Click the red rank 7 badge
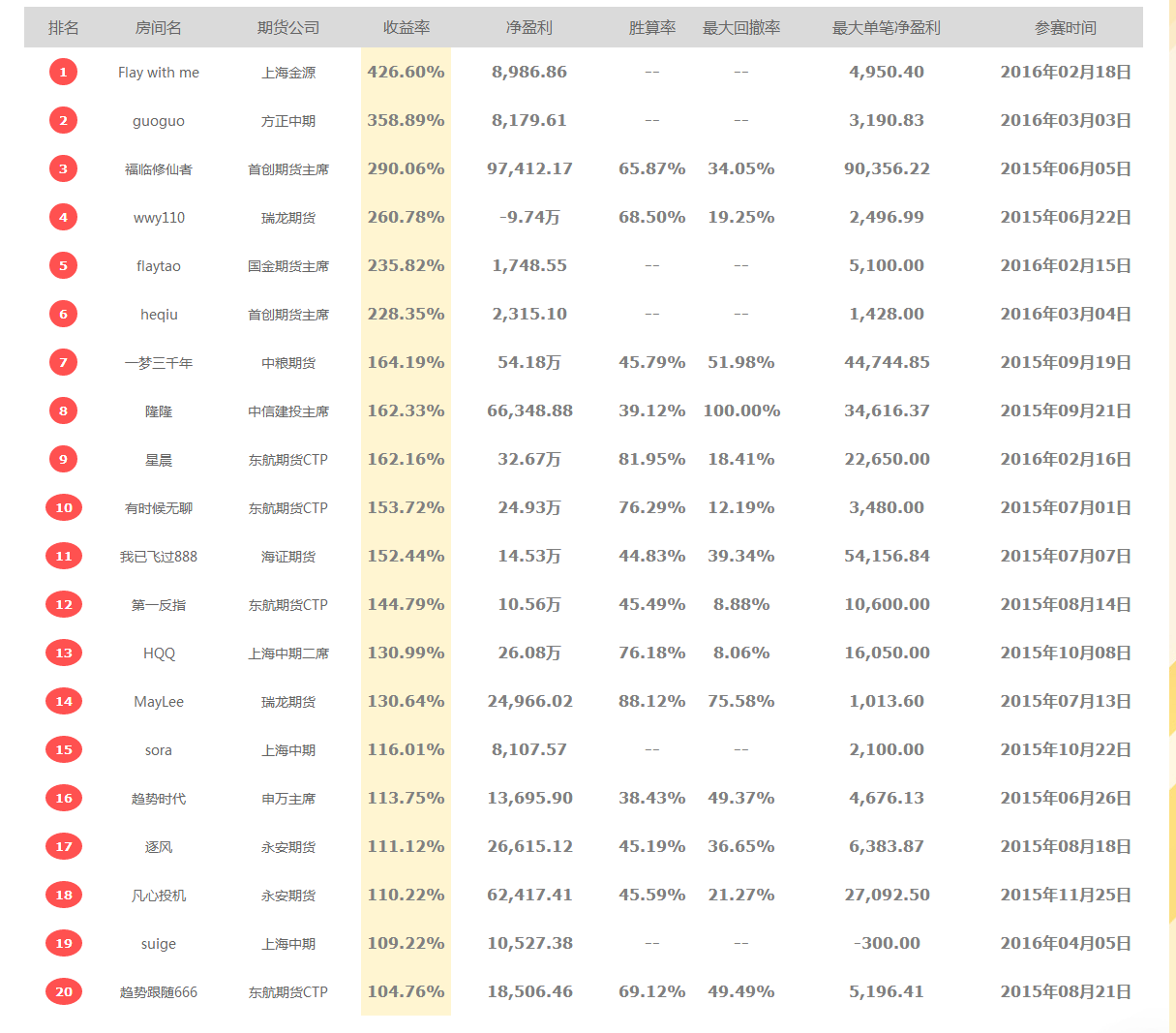 [x=64, y=362]
